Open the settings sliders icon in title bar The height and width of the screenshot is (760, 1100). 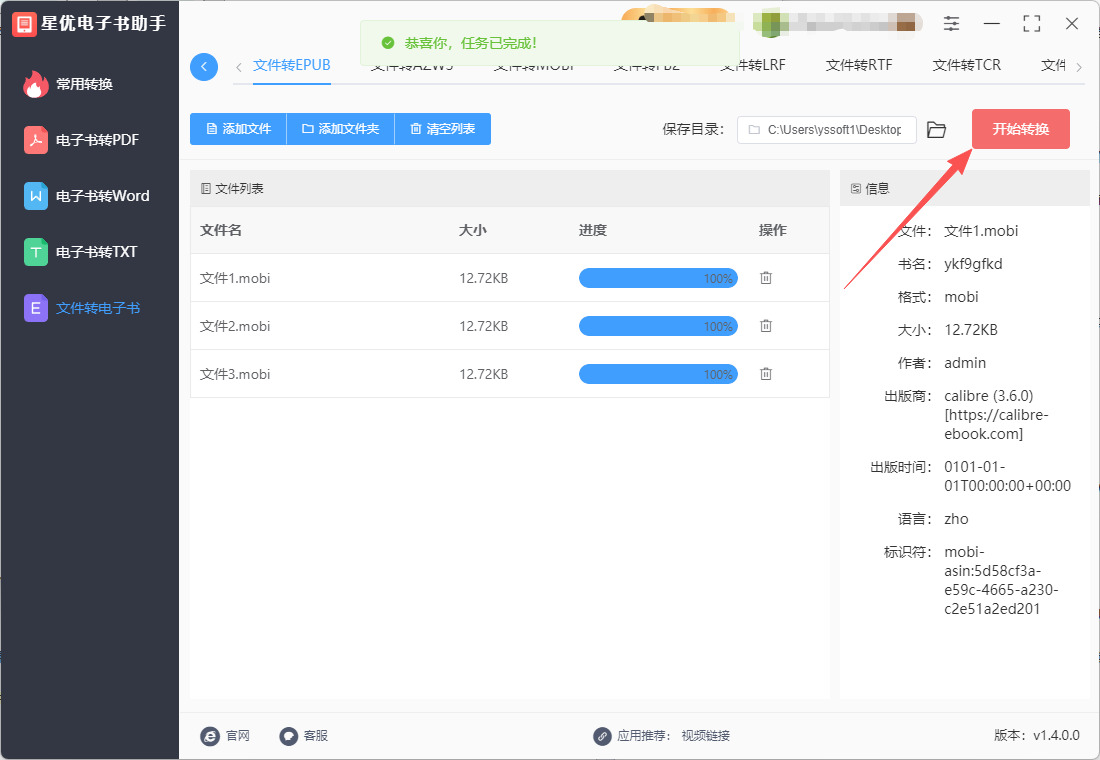tap(951, 24)
